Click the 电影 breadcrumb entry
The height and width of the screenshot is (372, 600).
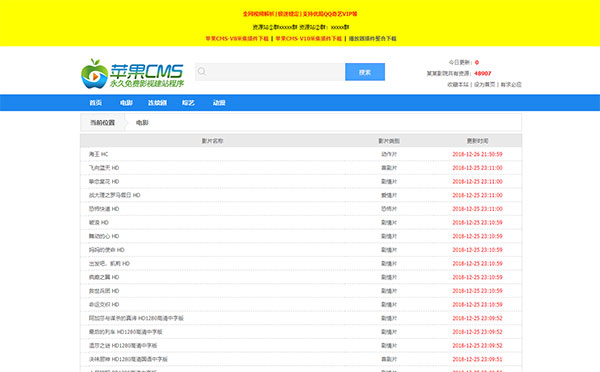142,122
